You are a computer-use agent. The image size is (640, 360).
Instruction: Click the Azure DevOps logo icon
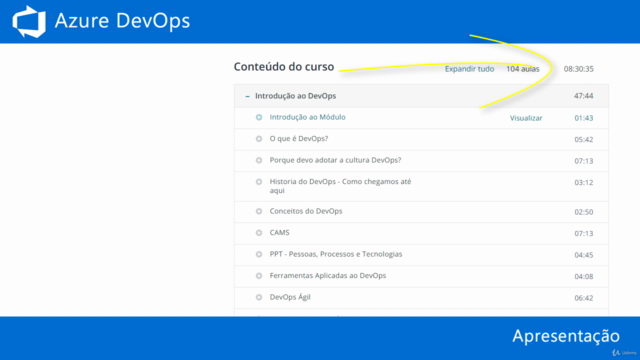coord(29,22)
